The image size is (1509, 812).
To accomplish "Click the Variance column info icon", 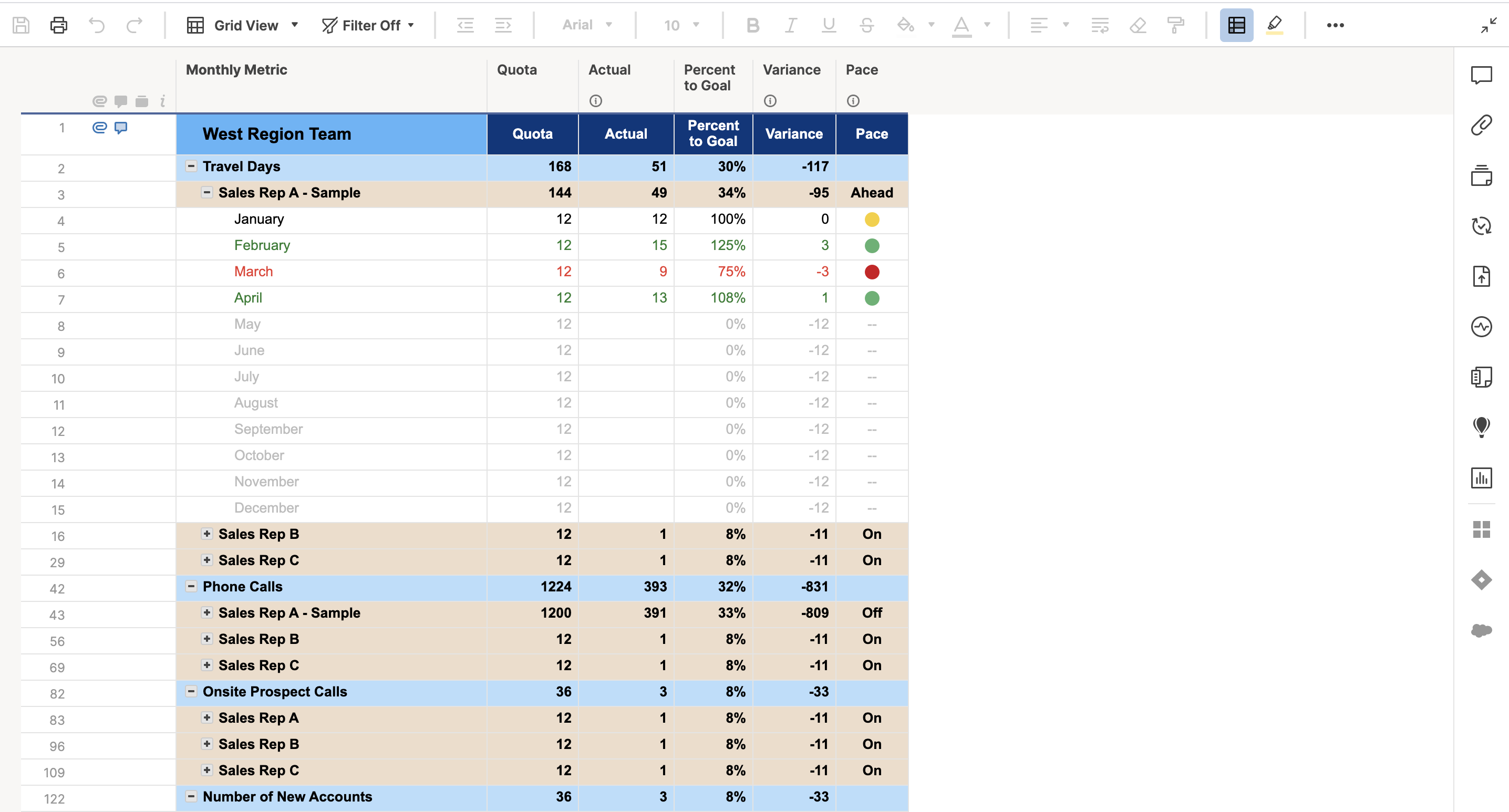I will [770, 101].
